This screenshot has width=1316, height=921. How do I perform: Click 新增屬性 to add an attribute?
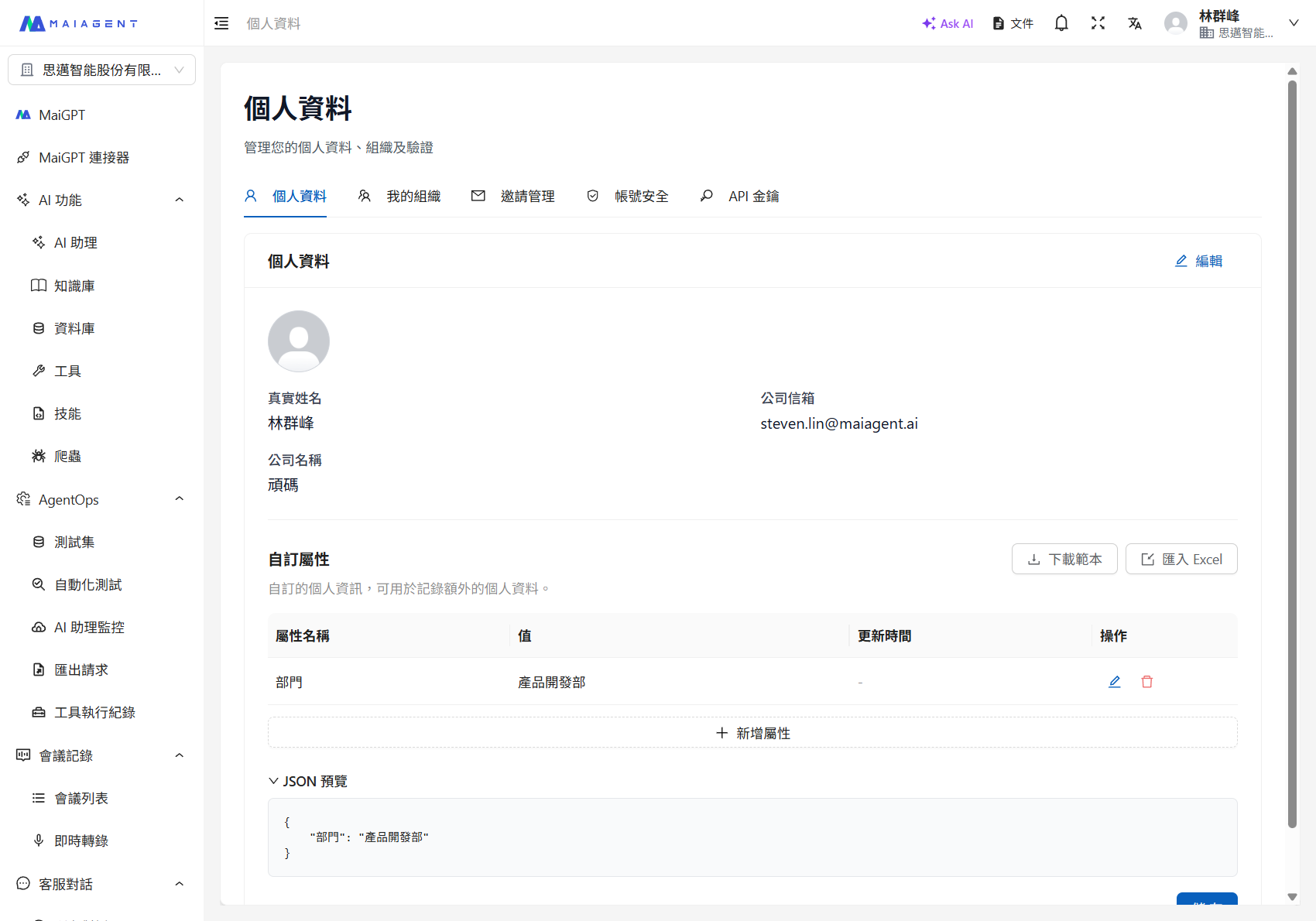pos(752,733)
